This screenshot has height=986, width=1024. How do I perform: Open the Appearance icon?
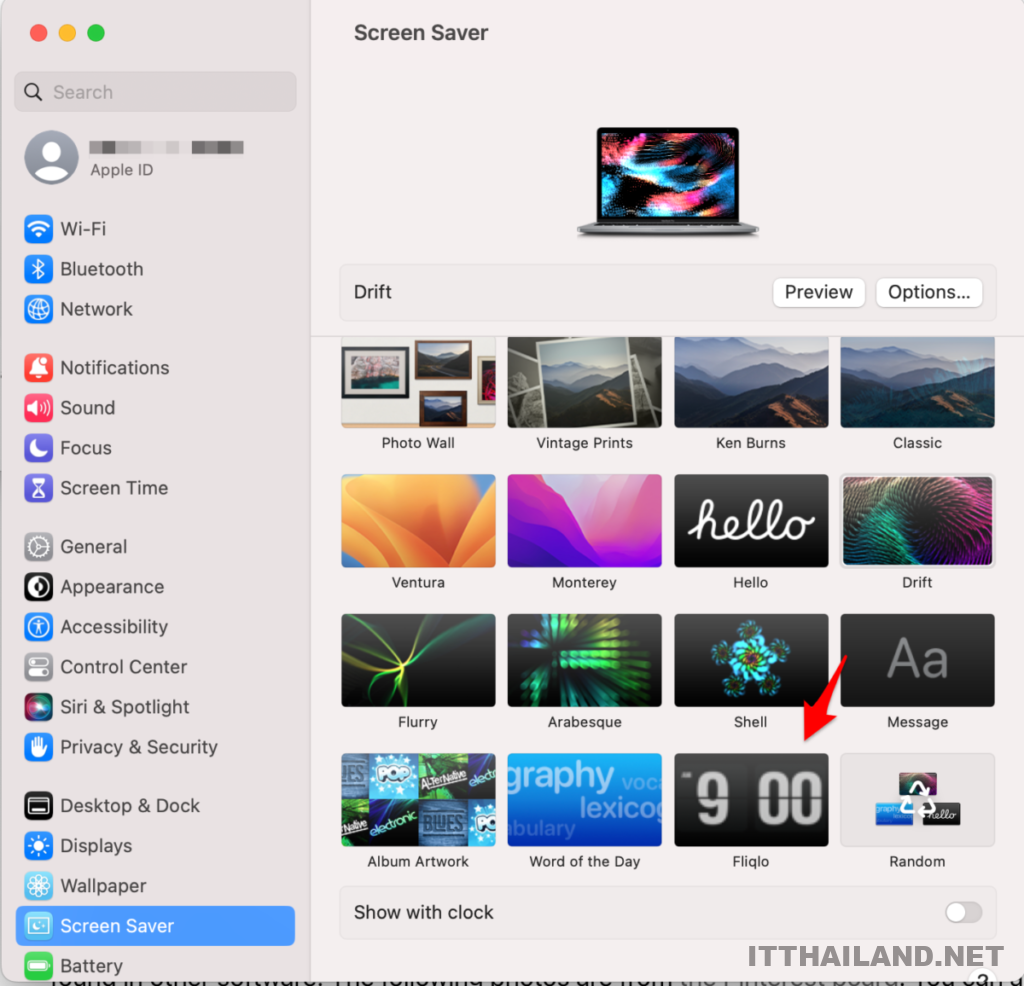(39, 586)
